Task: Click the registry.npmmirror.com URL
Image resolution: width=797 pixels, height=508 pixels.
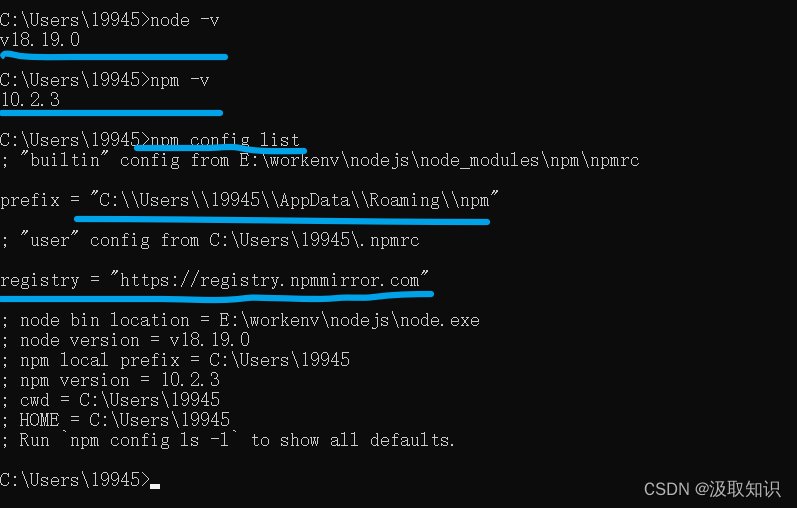Action: 270,280
